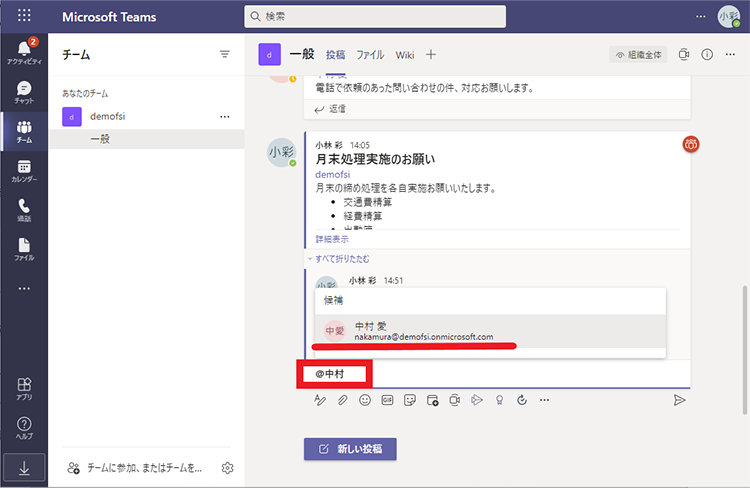The image size is (750, 488).
Task: Click the 返信 reply link
Action: pyautogui.click(x=331, y=109)
